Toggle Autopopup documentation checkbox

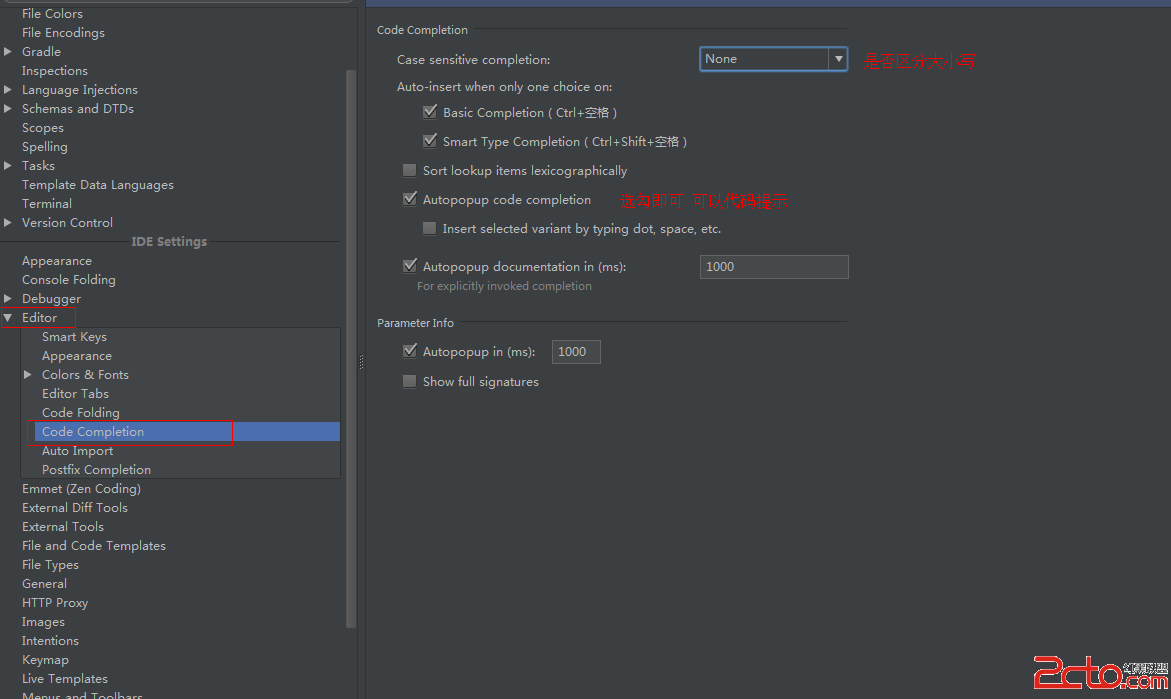click(x=410, y=267)
